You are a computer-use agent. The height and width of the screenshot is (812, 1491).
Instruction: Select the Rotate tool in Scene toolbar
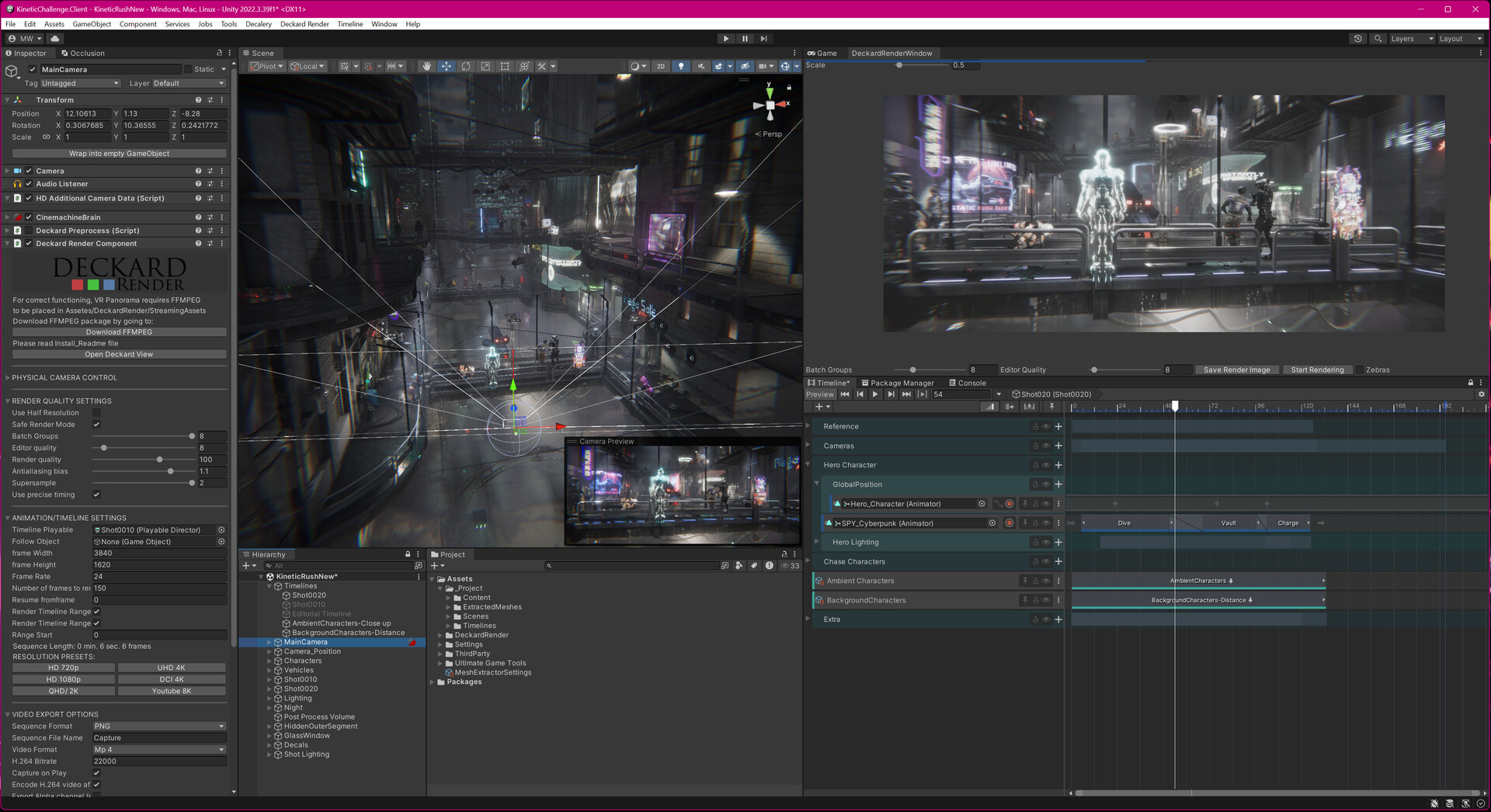[x=466, y=67]
